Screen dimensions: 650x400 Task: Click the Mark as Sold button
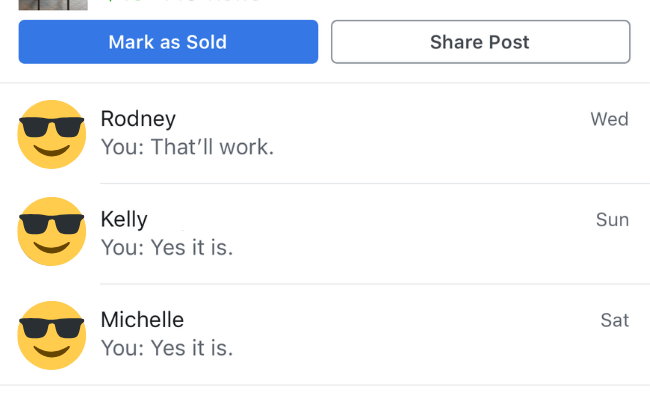coord(168,42)
